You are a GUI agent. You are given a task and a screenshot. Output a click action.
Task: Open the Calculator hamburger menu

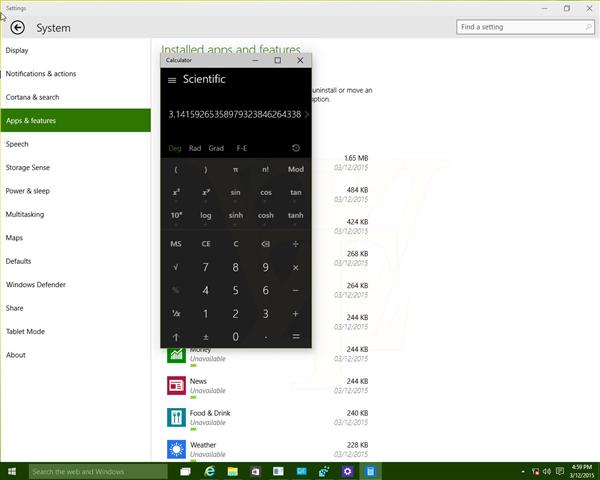pos(172,80)
